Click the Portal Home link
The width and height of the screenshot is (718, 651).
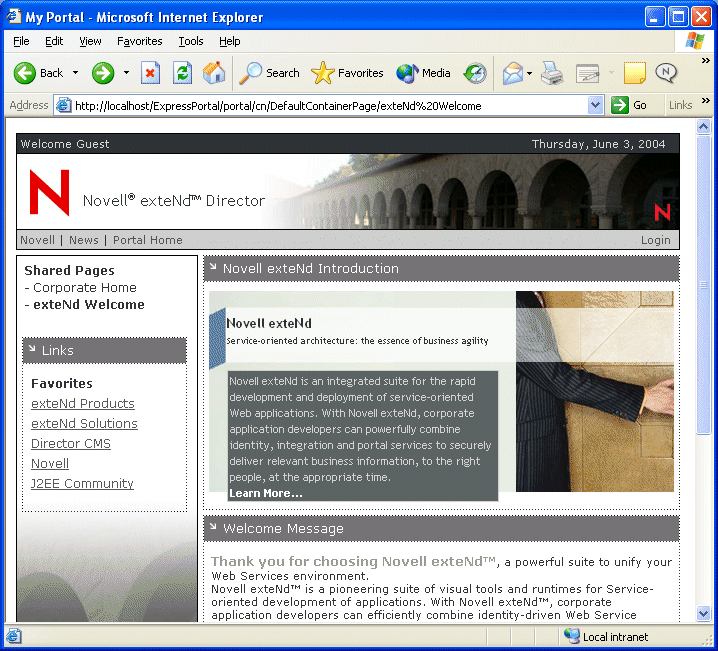[147, 240]
